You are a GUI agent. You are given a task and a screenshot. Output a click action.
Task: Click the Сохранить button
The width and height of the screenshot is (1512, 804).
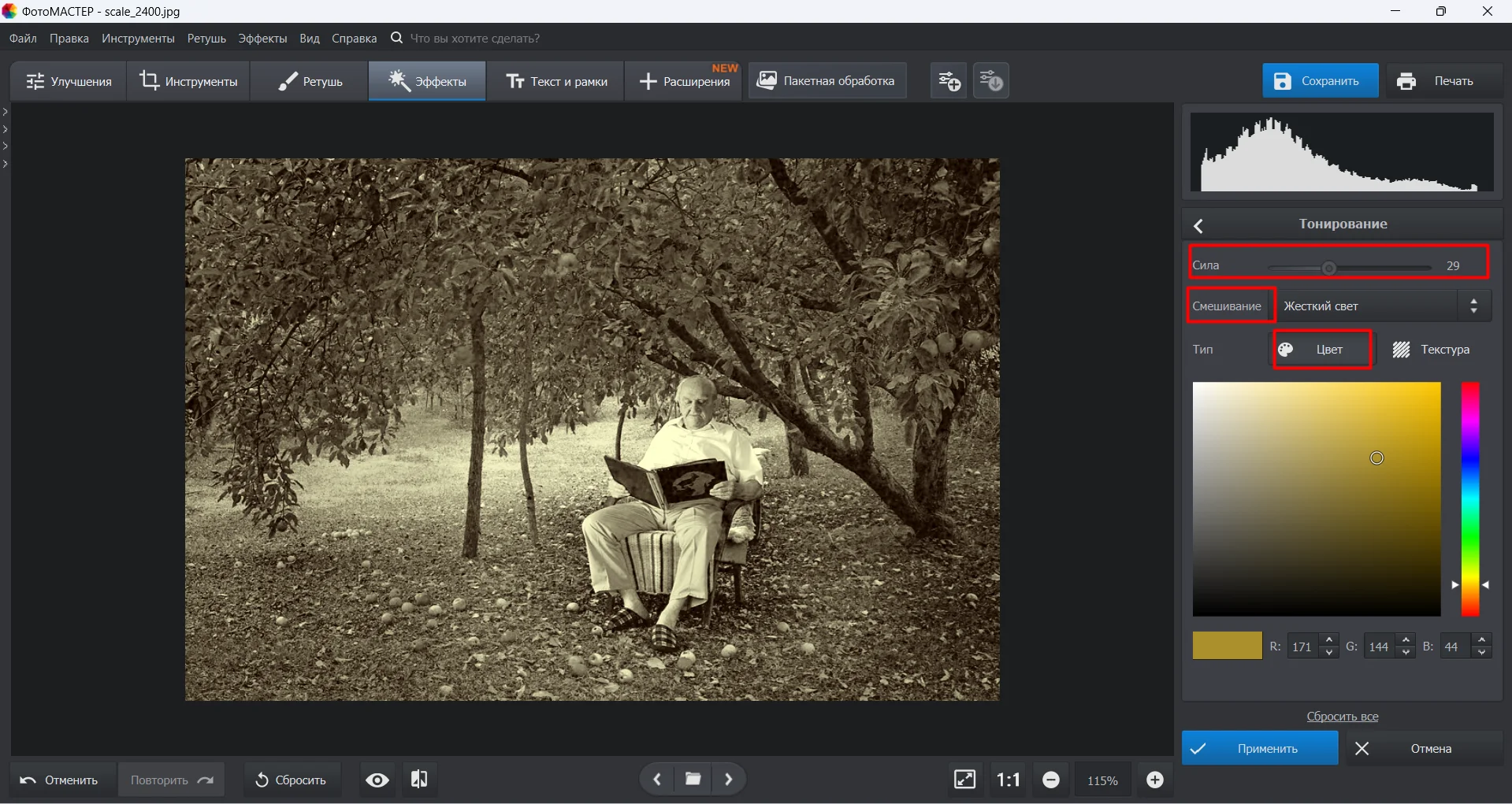click(x=1320, y=81)
